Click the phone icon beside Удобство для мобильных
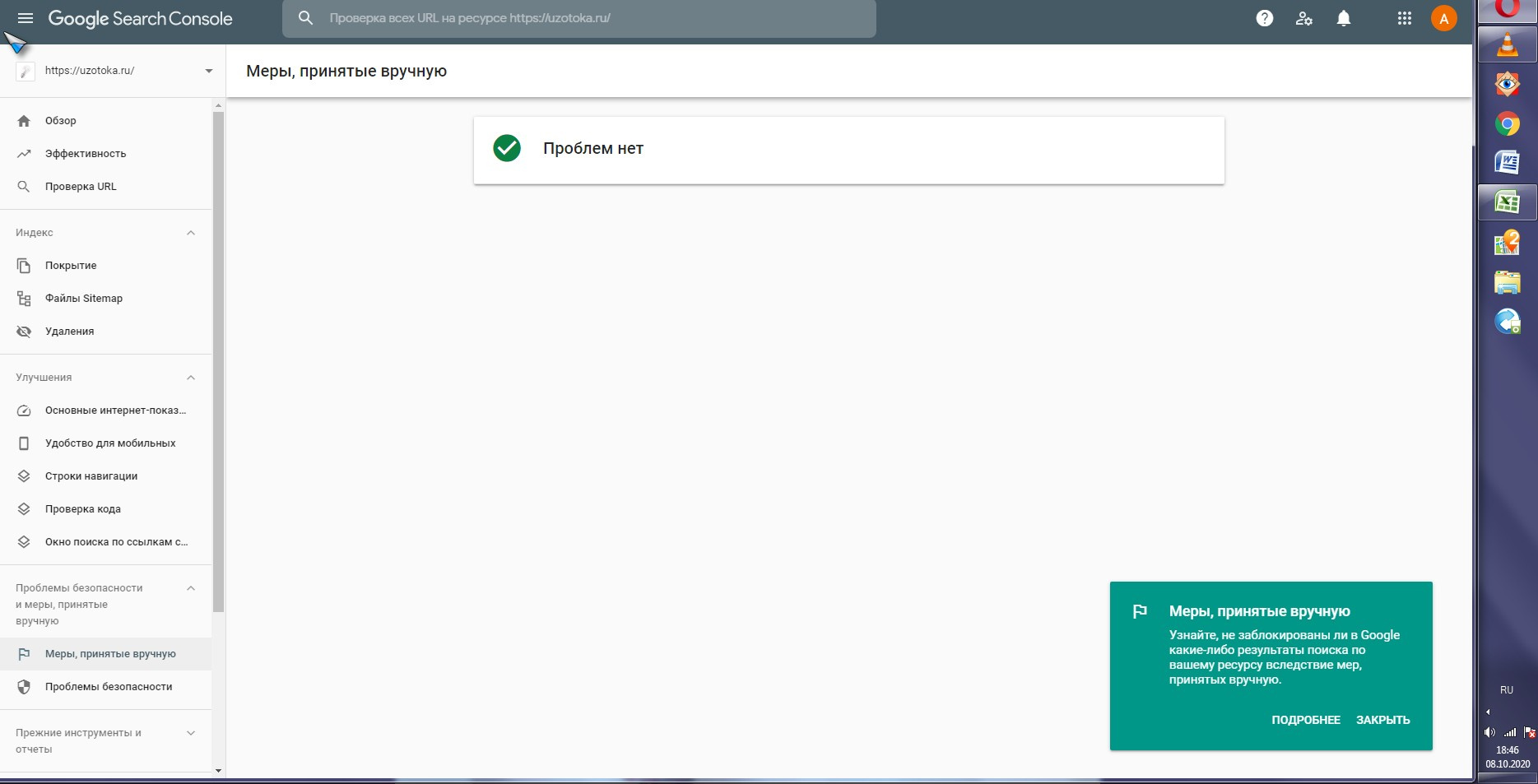 coord(24,443)
